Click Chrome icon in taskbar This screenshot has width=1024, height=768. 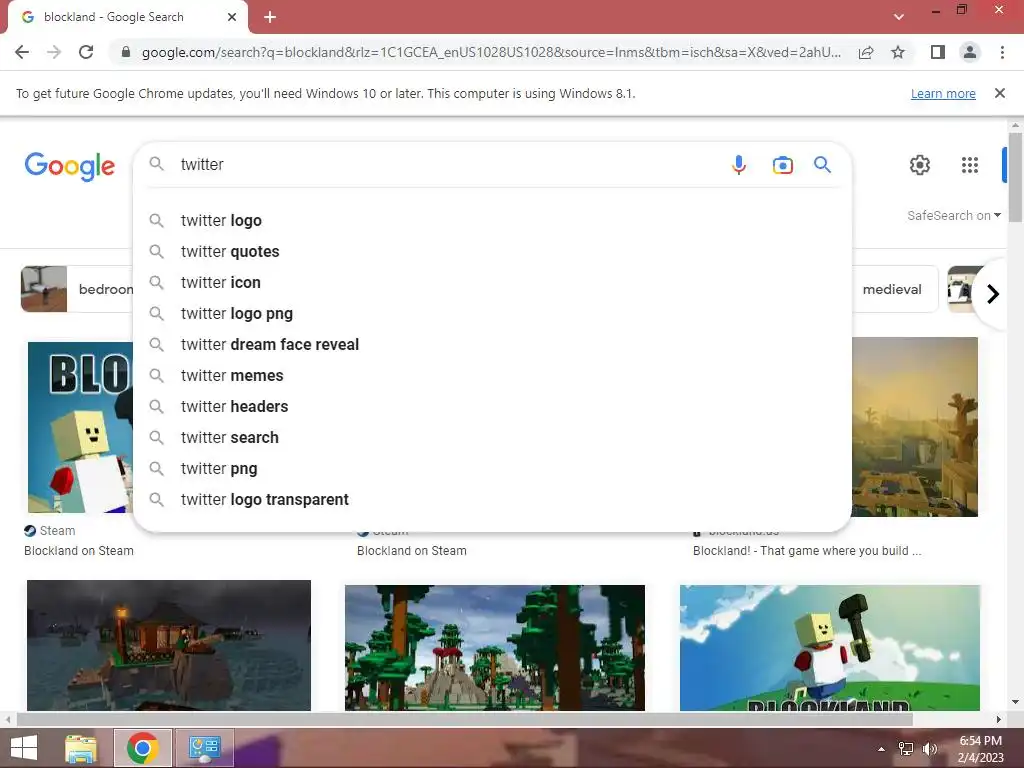[142, 748]
